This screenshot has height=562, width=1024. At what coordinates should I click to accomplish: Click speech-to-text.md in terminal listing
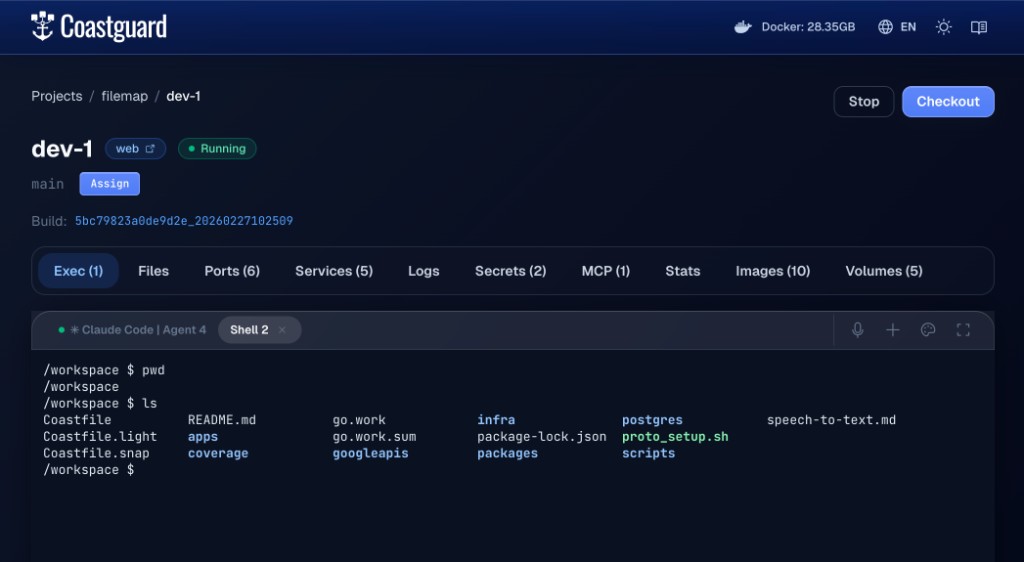pos(831,420)
